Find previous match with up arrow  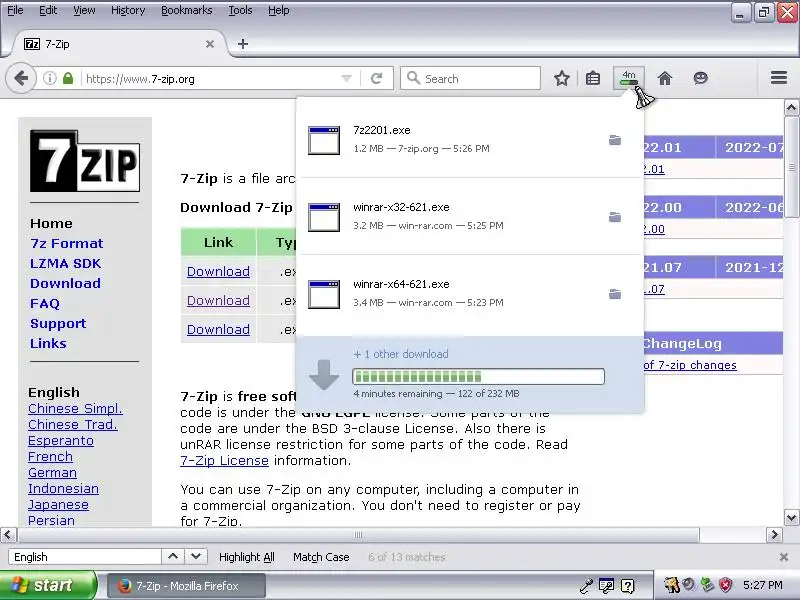pos(173,557)
